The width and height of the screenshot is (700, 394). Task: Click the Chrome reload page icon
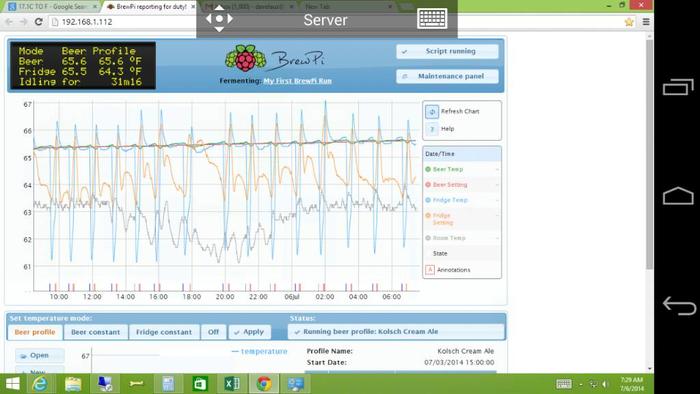click(38, 21)
